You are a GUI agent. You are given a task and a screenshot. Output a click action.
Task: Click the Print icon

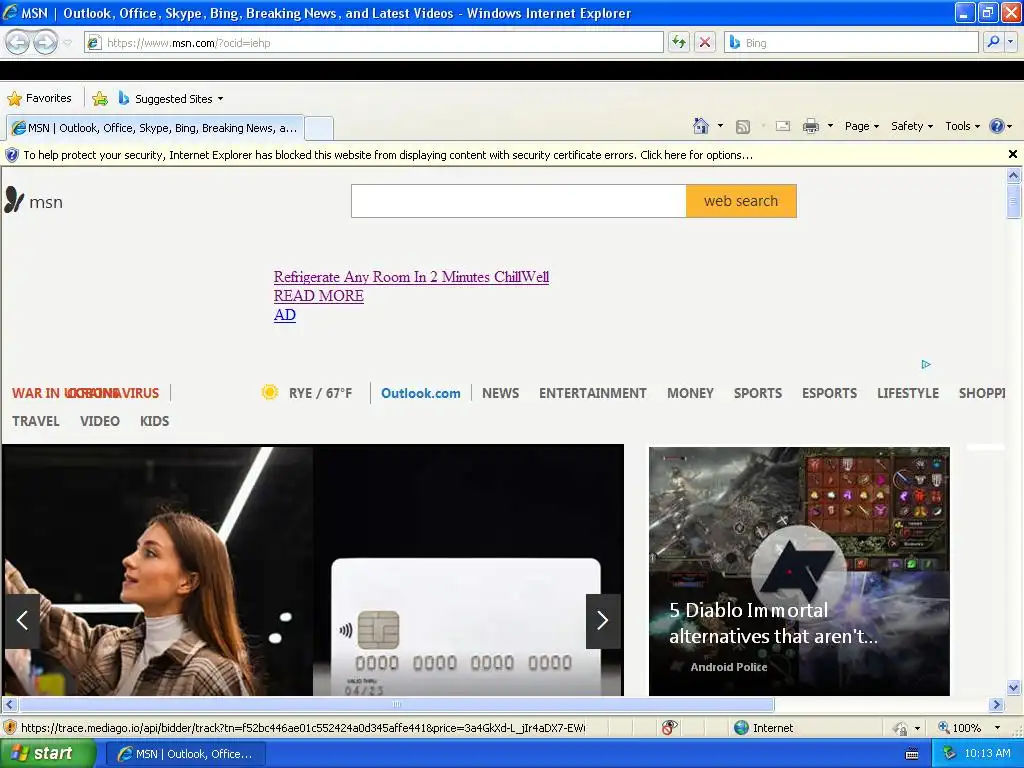(810, 126)
